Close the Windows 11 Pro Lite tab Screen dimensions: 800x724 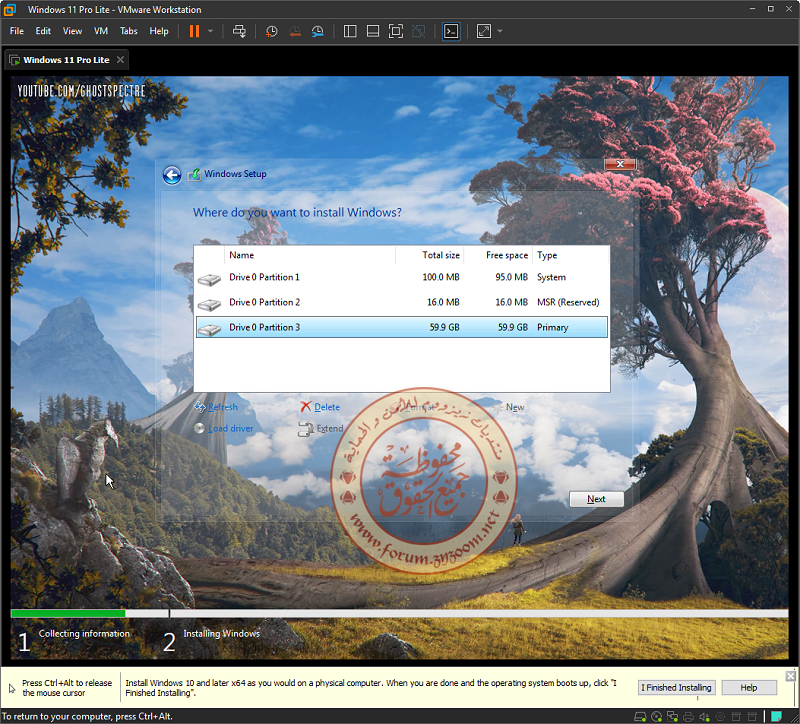click(120, 60)
